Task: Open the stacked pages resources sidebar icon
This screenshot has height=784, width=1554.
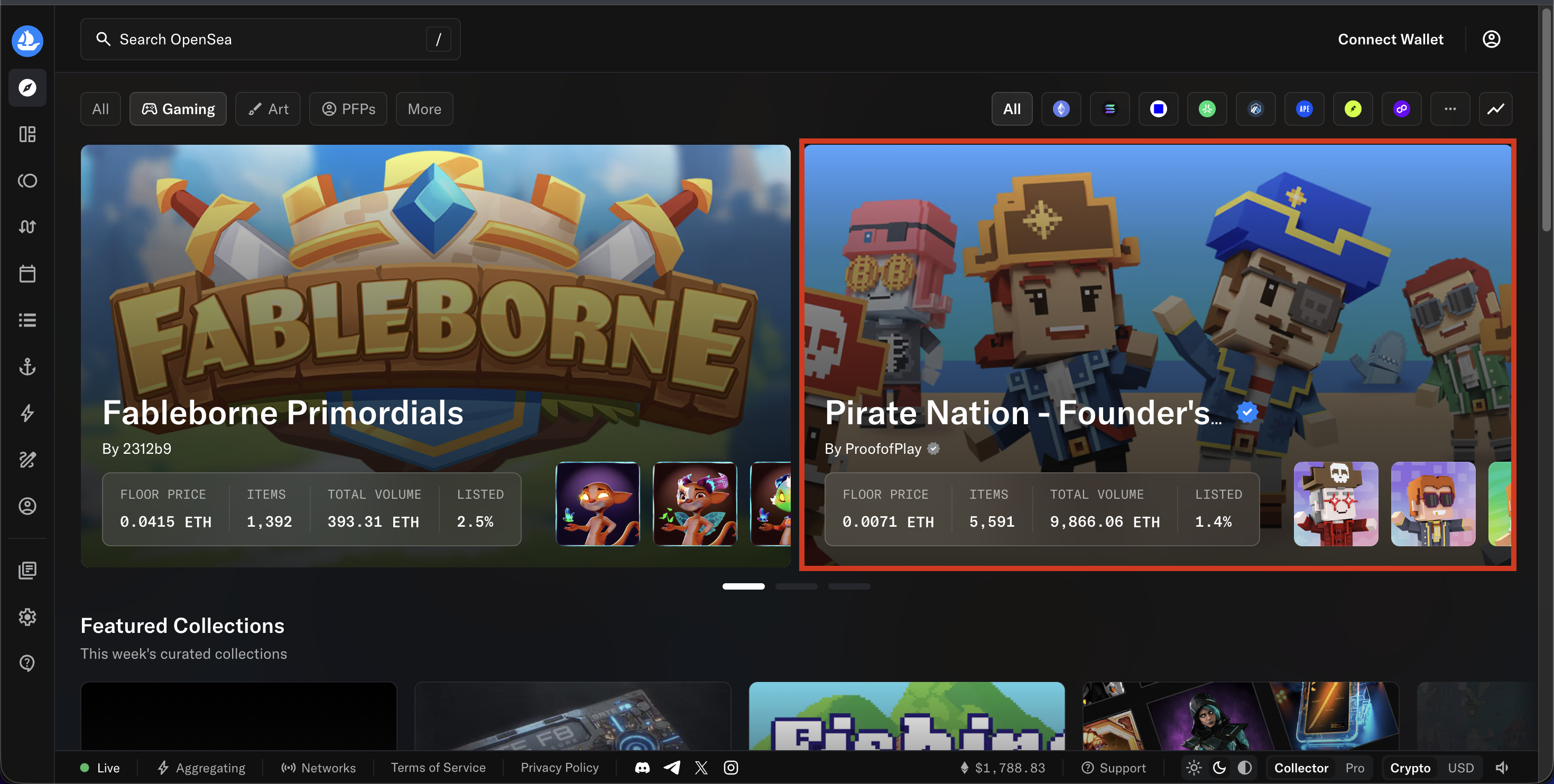Action: [x=27, y=571]
